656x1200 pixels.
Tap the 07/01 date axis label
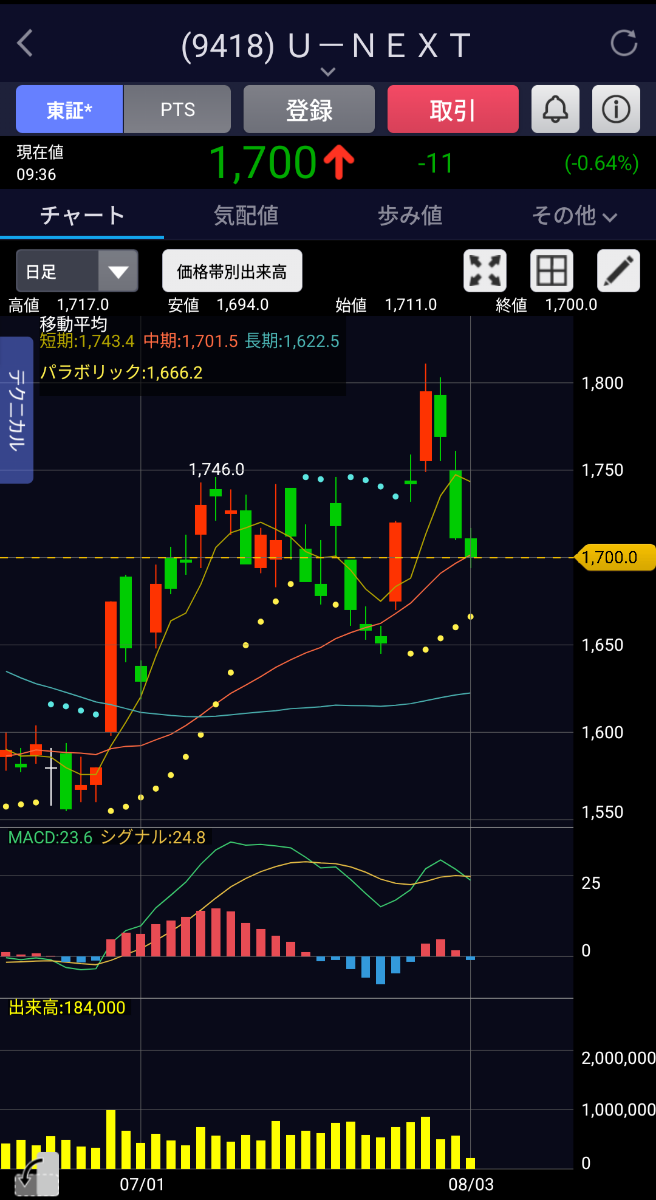(x=141, y=1184)
